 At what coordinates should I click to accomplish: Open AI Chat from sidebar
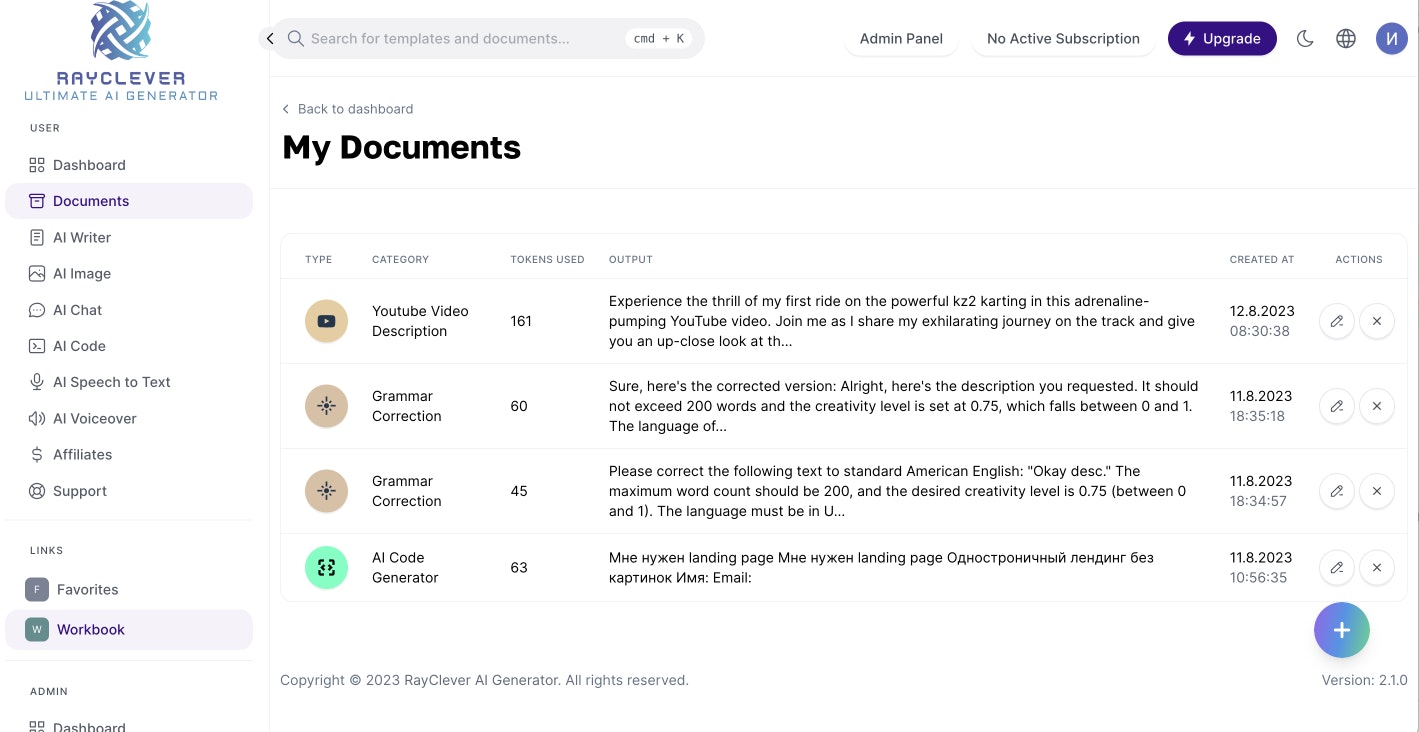tap(129, 310)
